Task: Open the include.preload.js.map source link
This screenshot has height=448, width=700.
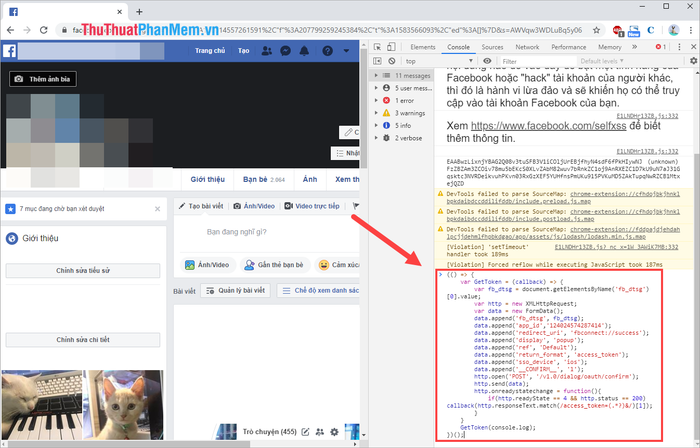Action: click(x=563, y=198)
